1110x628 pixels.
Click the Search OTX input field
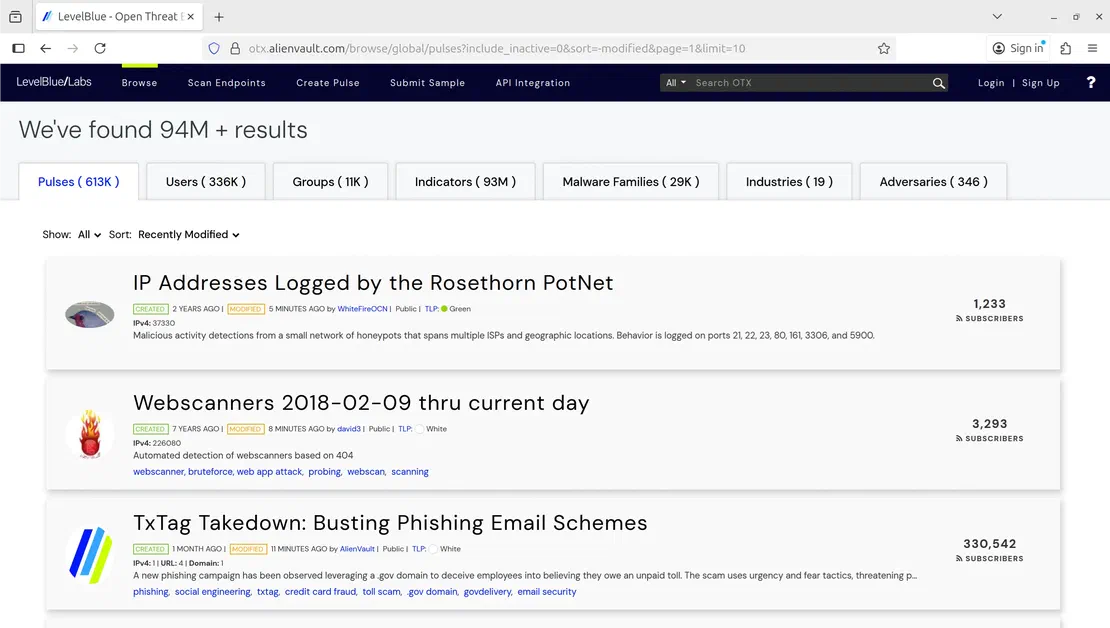pos(811,83)
